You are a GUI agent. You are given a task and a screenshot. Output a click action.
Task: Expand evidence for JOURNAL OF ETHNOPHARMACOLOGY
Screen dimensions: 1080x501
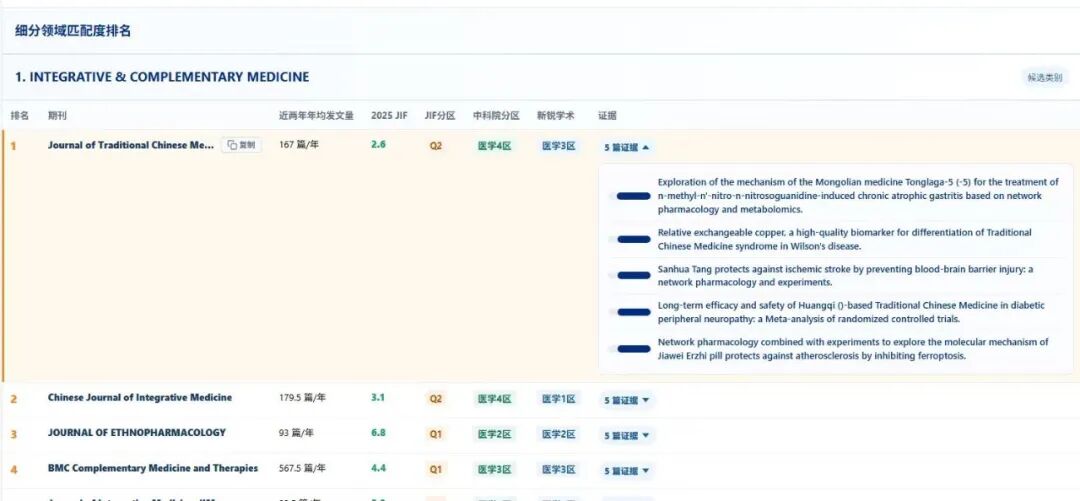pyautogui.click(x=626, y=436)
